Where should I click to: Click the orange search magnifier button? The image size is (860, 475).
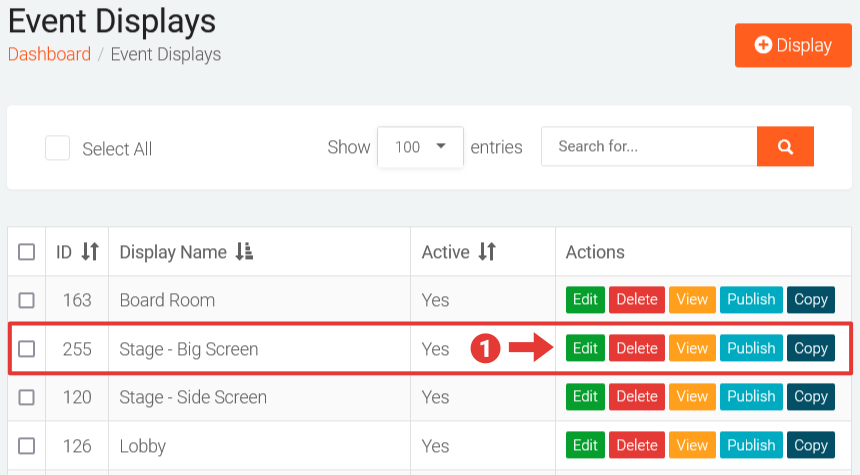pyautogui.click(x=785, y=147)
